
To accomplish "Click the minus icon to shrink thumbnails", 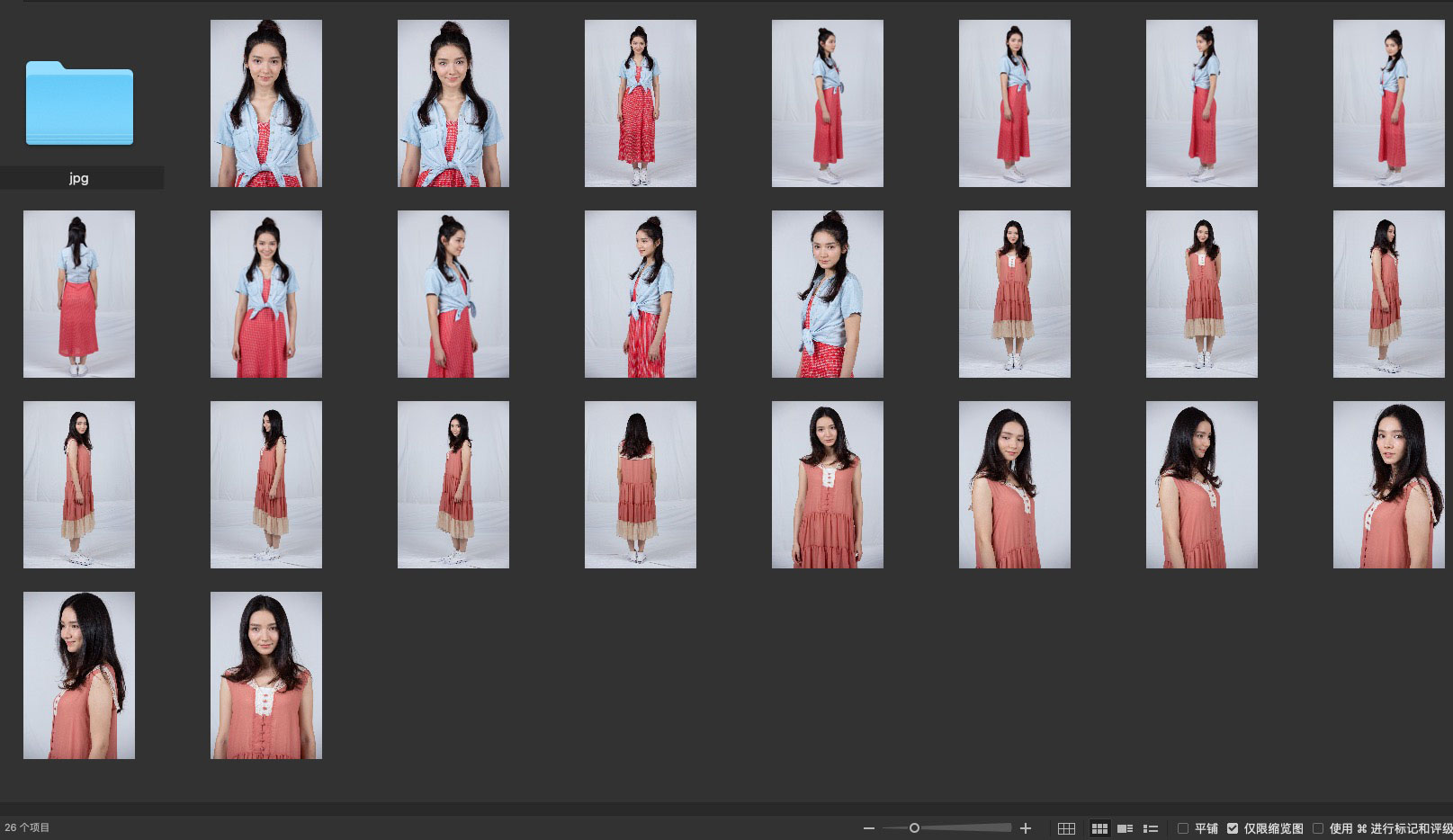I will pyautogui.click(x=868, y=828).
